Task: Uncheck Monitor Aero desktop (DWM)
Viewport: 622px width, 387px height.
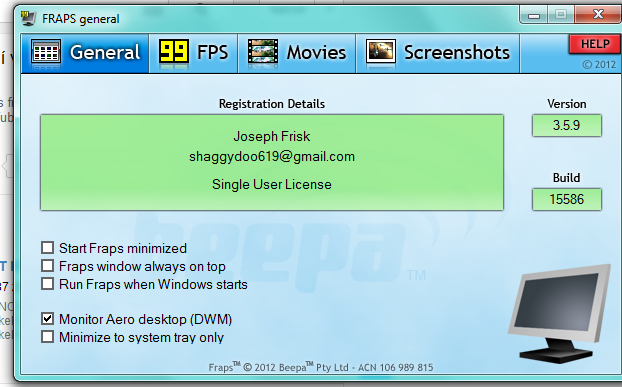Action: [48, 319]
